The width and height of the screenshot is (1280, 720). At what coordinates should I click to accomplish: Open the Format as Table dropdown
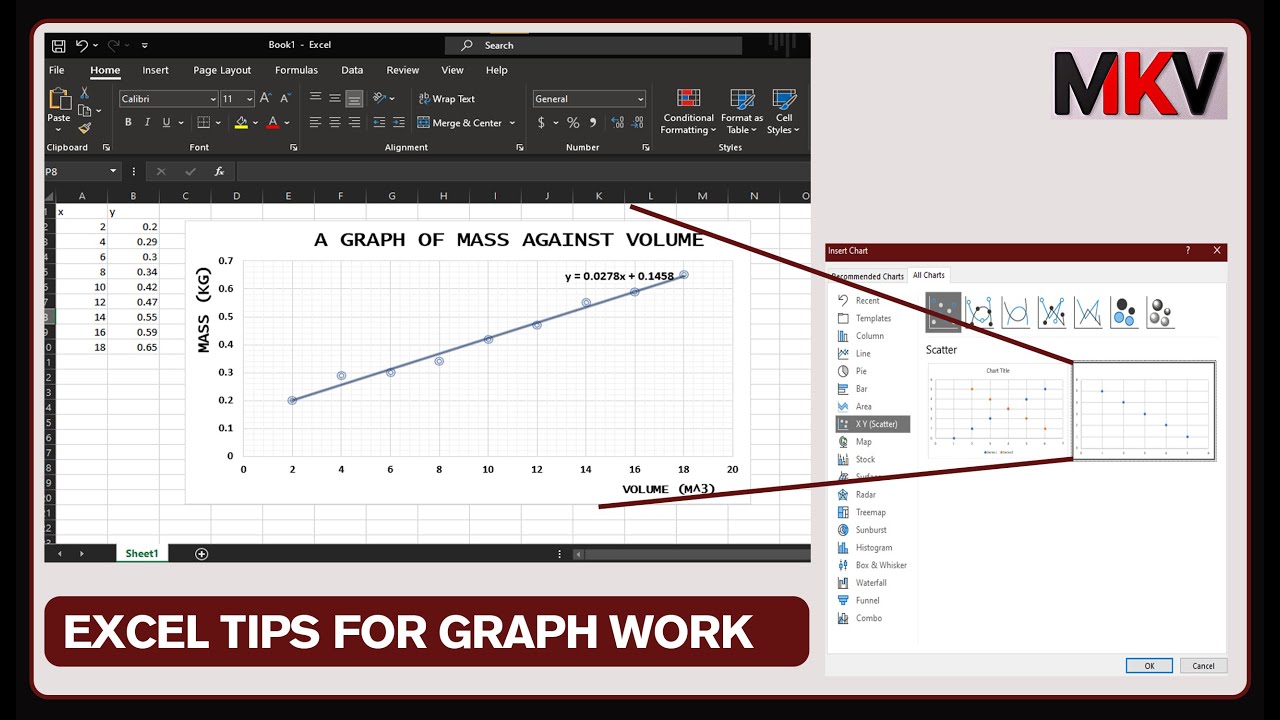pos(742,112)
